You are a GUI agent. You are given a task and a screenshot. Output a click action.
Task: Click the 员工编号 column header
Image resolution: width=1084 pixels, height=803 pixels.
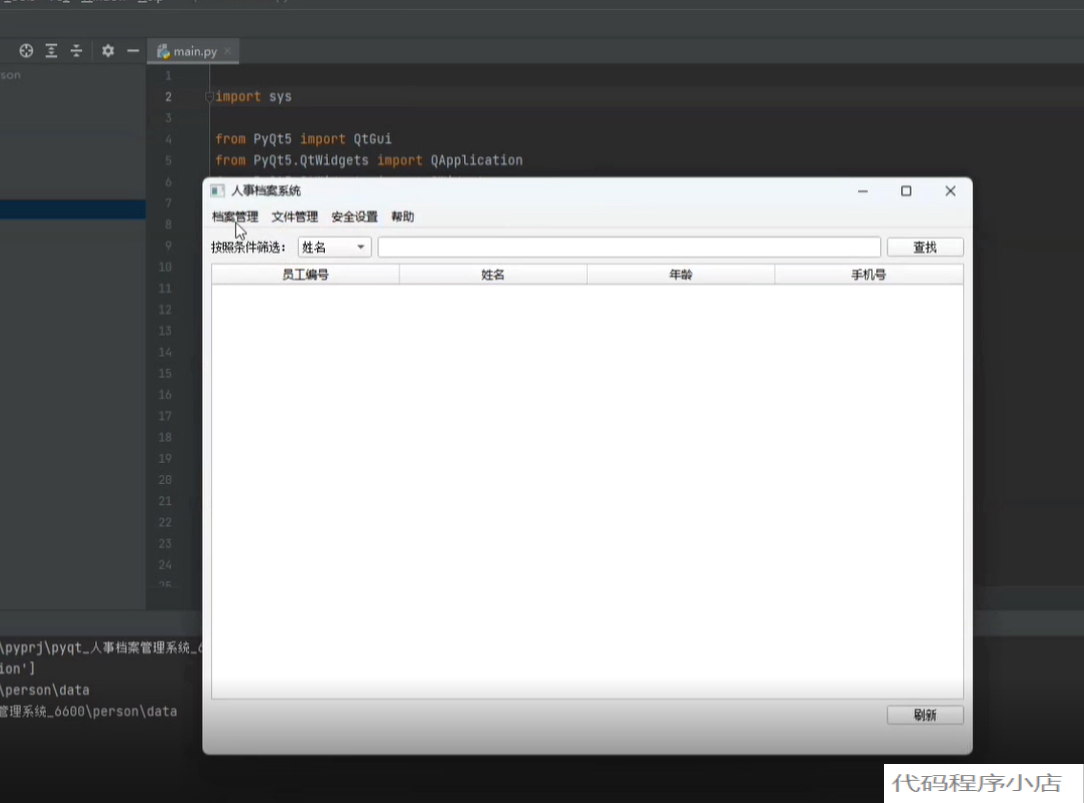(305, 273)
